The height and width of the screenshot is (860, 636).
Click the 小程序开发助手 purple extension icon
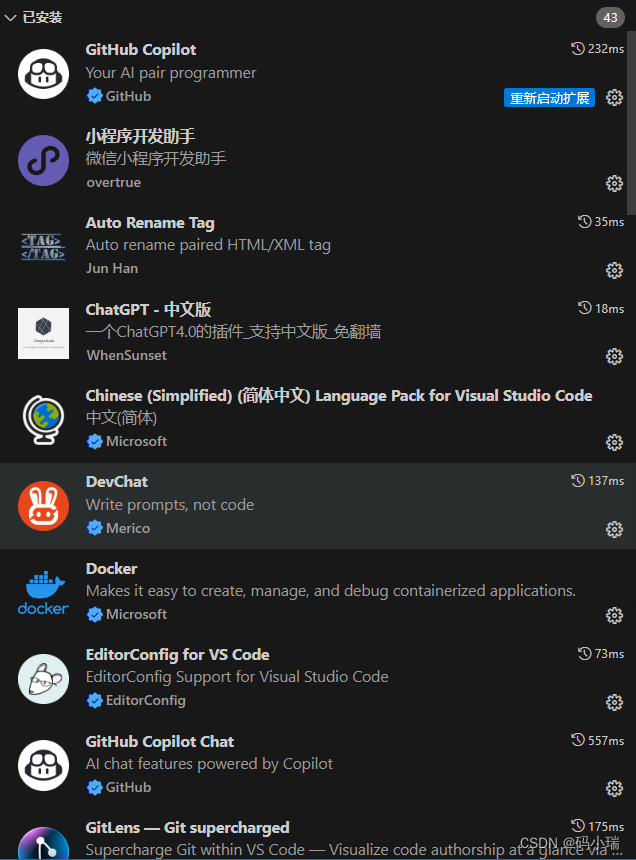click(43, 160)
